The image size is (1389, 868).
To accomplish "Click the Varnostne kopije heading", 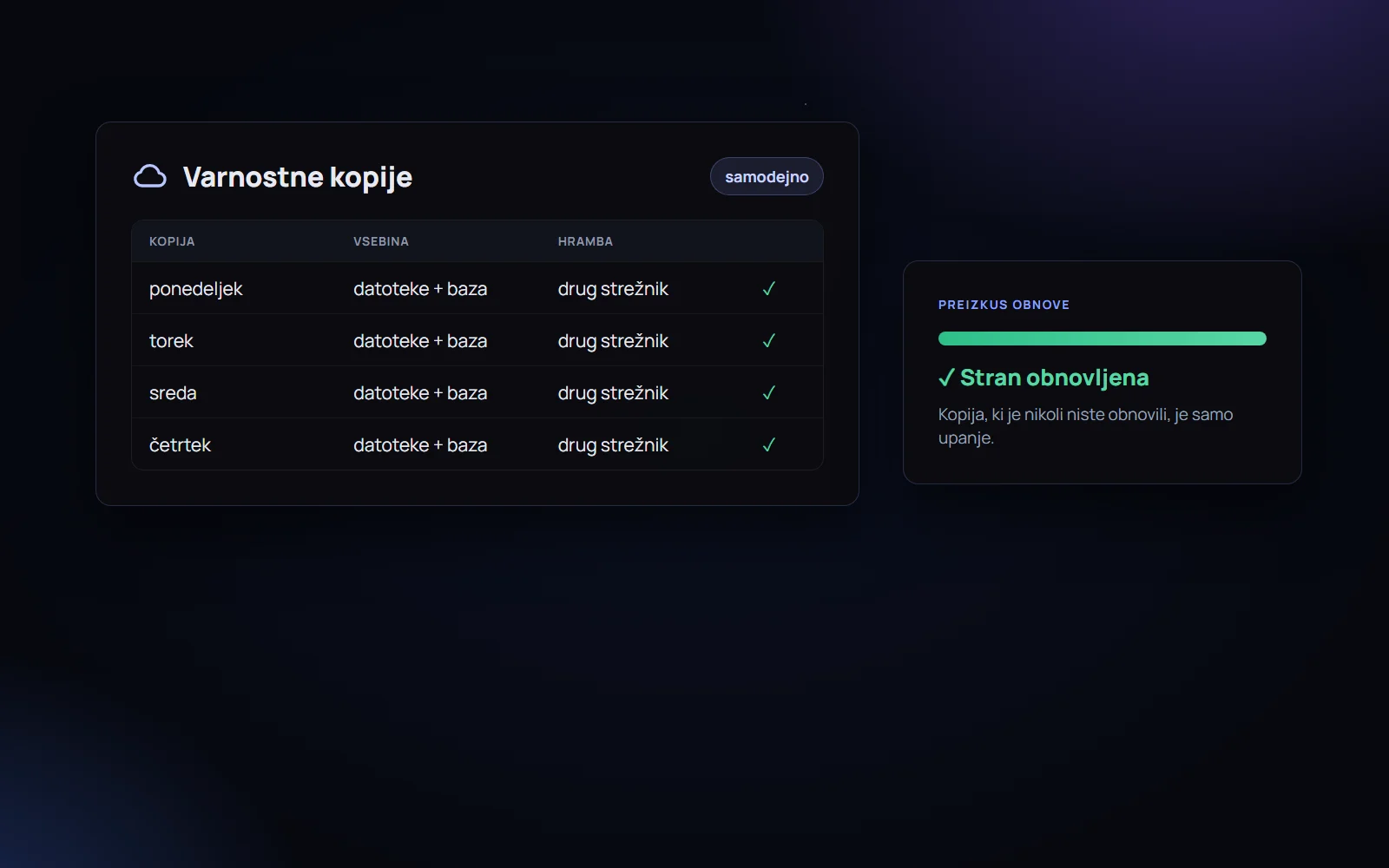I will pyautogui.click(x=298, y=177).
